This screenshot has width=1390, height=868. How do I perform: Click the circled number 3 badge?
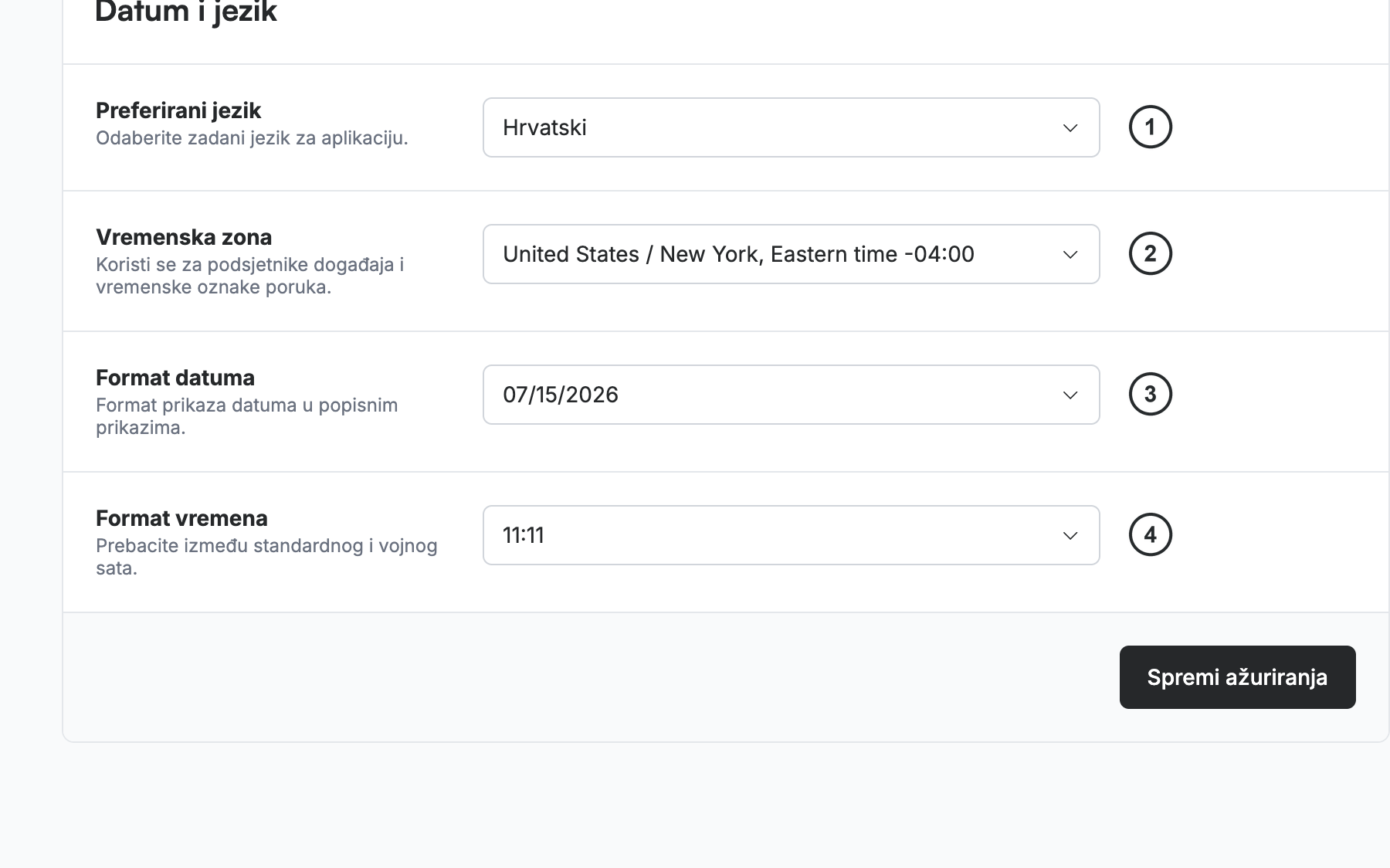click(x=1151, y=394)
